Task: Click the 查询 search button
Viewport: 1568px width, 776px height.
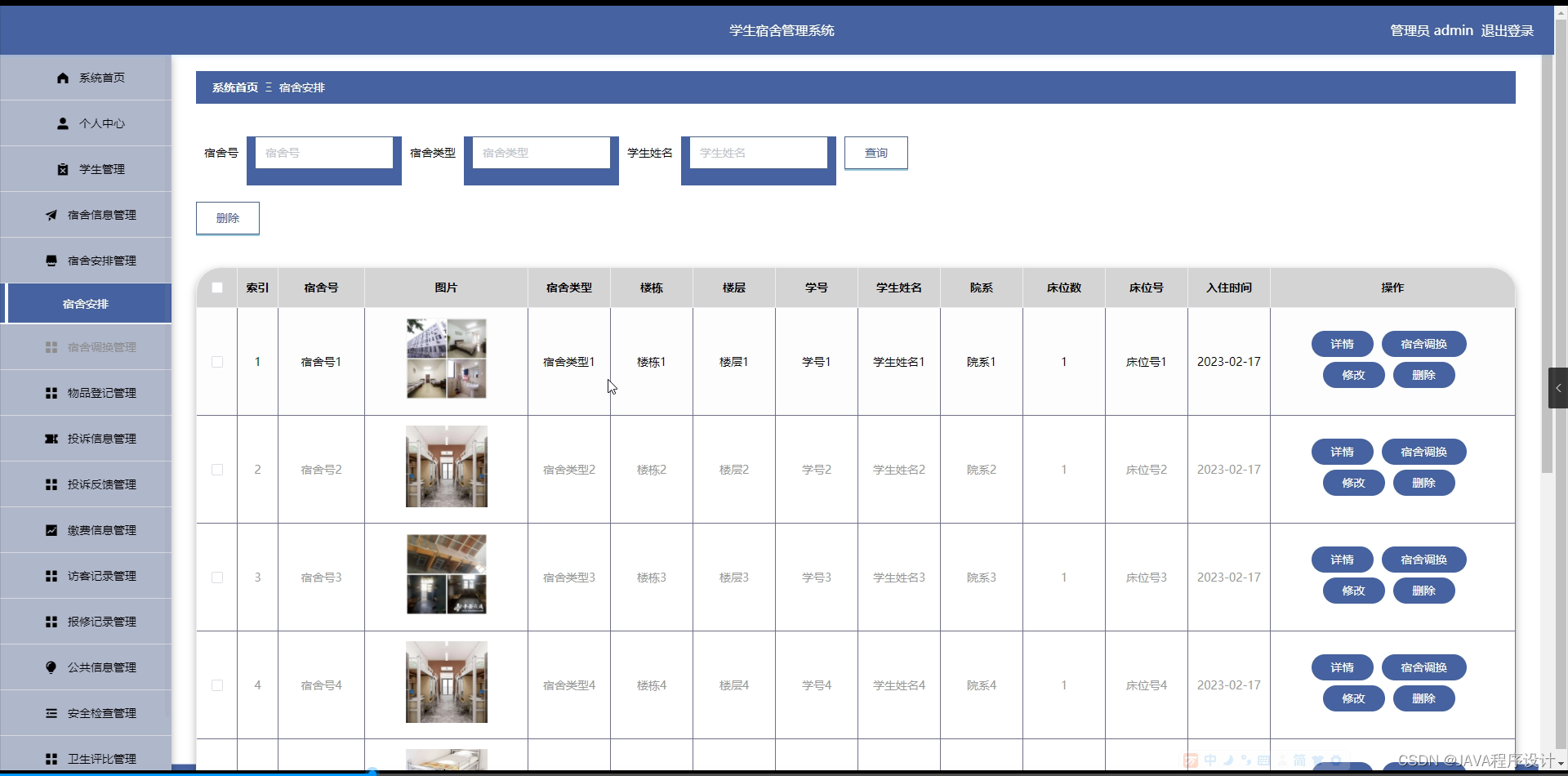Action: pos(876,154)
